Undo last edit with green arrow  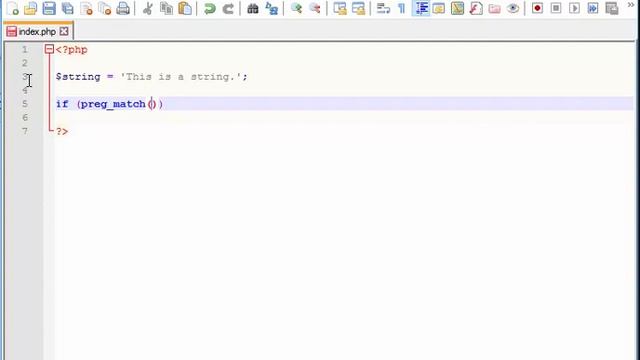[x=209, y=8]
